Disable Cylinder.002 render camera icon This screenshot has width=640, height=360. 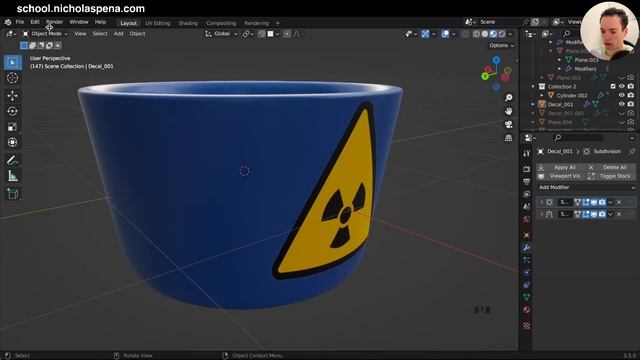[631, 95]
